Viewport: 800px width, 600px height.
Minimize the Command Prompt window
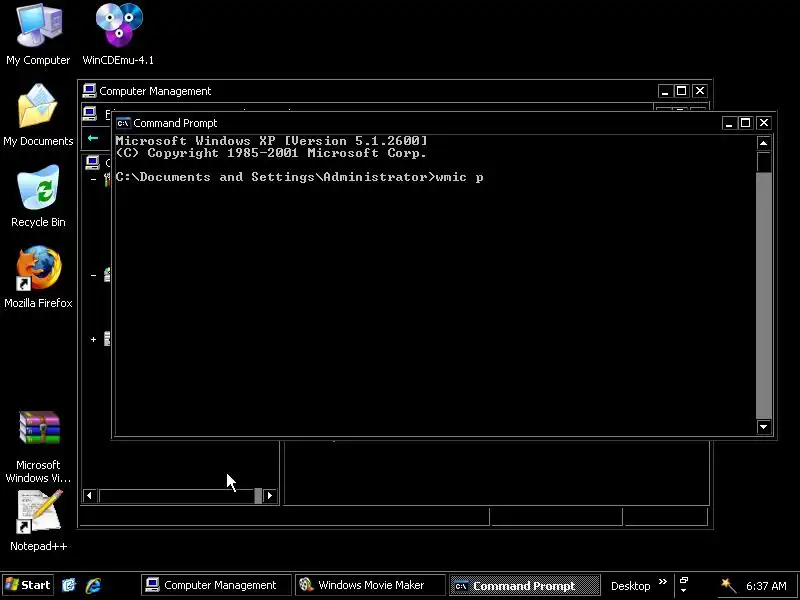tap(729, 123)
